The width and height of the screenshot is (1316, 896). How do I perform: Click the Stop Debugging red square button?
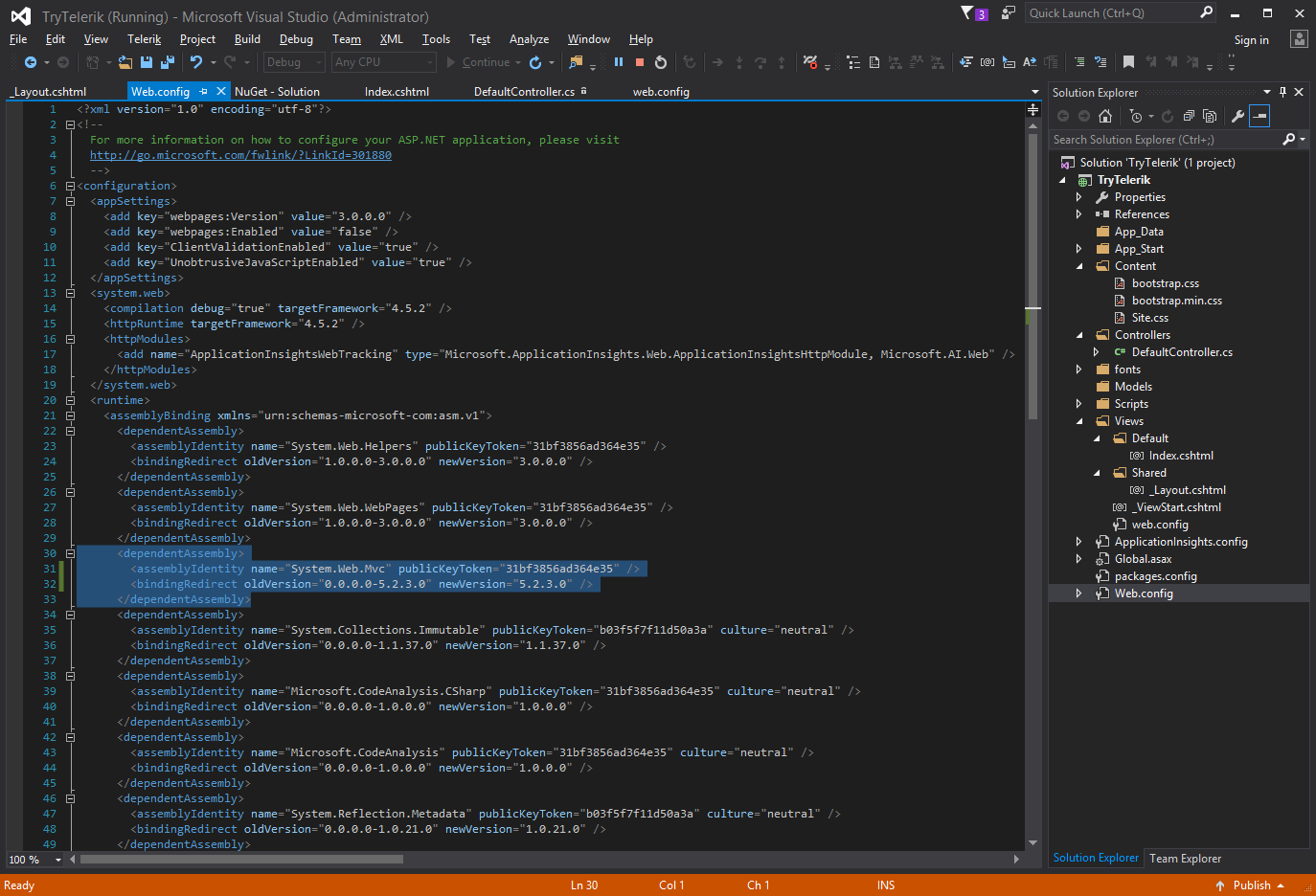[640, 62]
